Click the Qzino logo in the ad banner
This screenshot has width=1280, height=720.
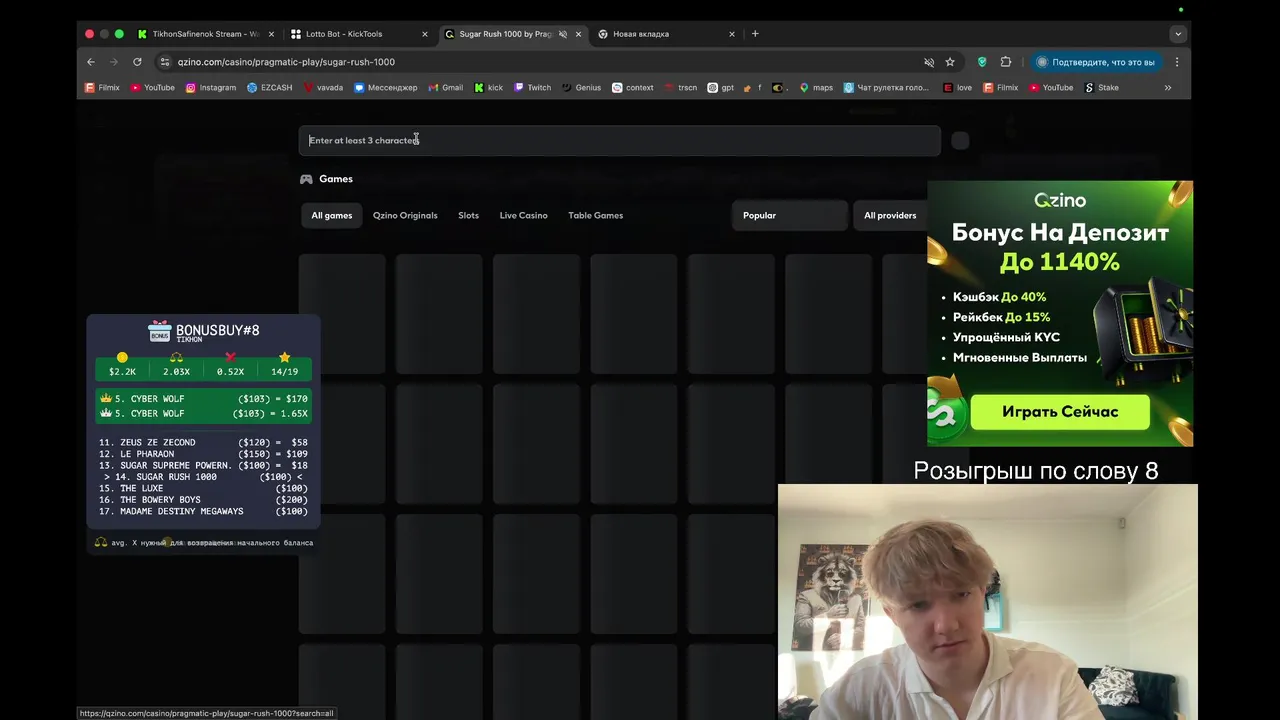point(1060,200)
